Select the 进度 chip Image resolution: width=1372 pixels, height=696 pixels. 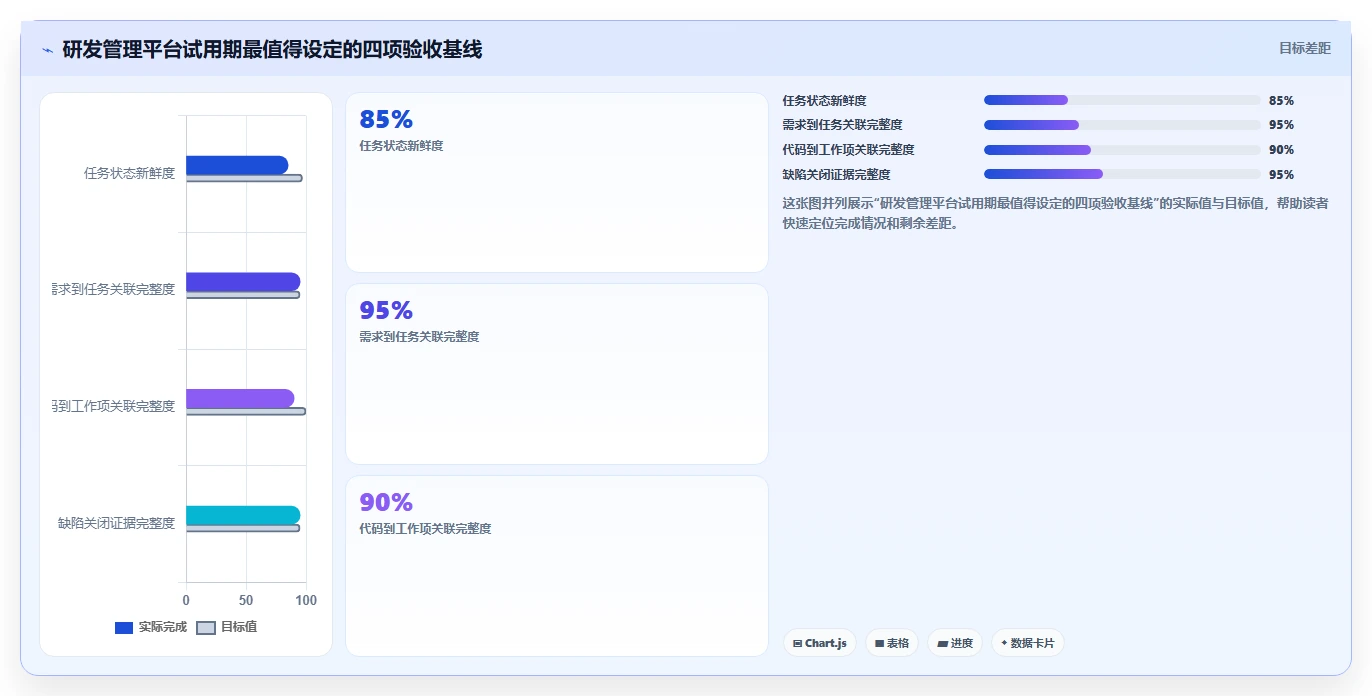tap(955, 643)
